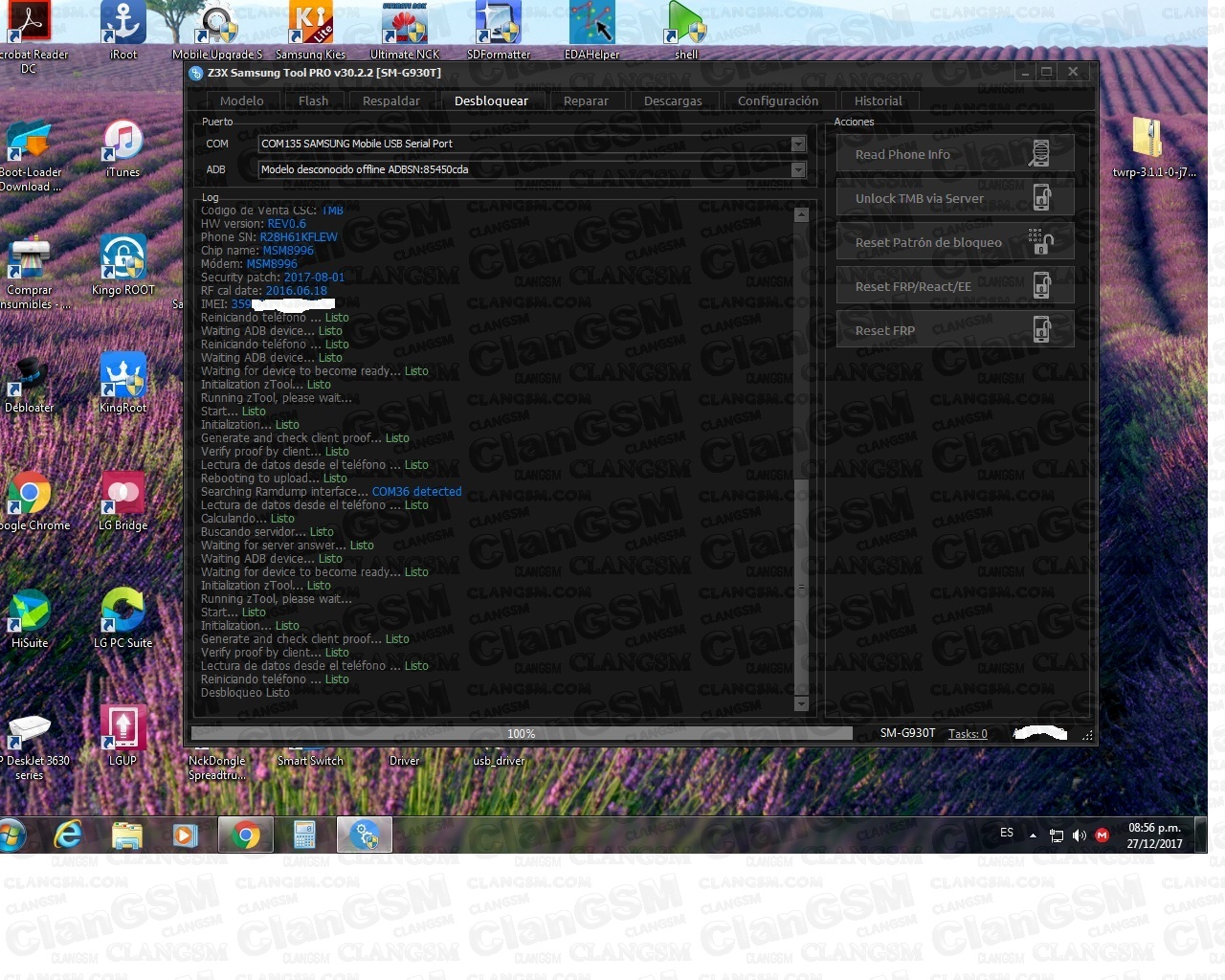Launch the Mobile Upgrade S desktop icon

click(x=217, y=30)
